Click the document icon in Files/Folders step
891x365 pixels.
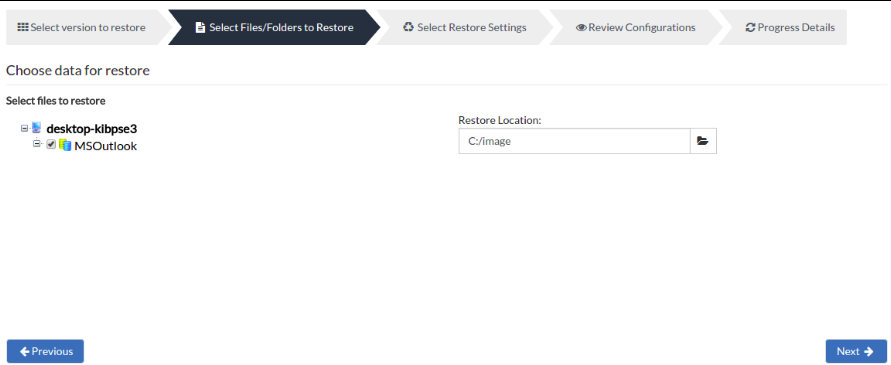tap(200, 27)
